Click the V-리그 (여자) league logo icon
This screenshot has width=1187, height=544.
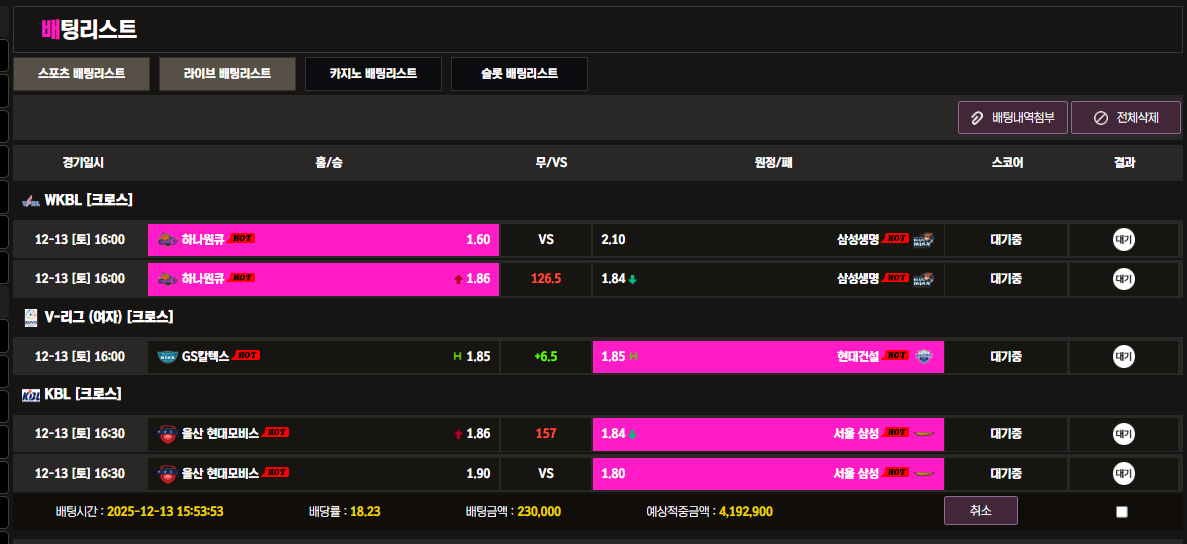coord(30,317)
